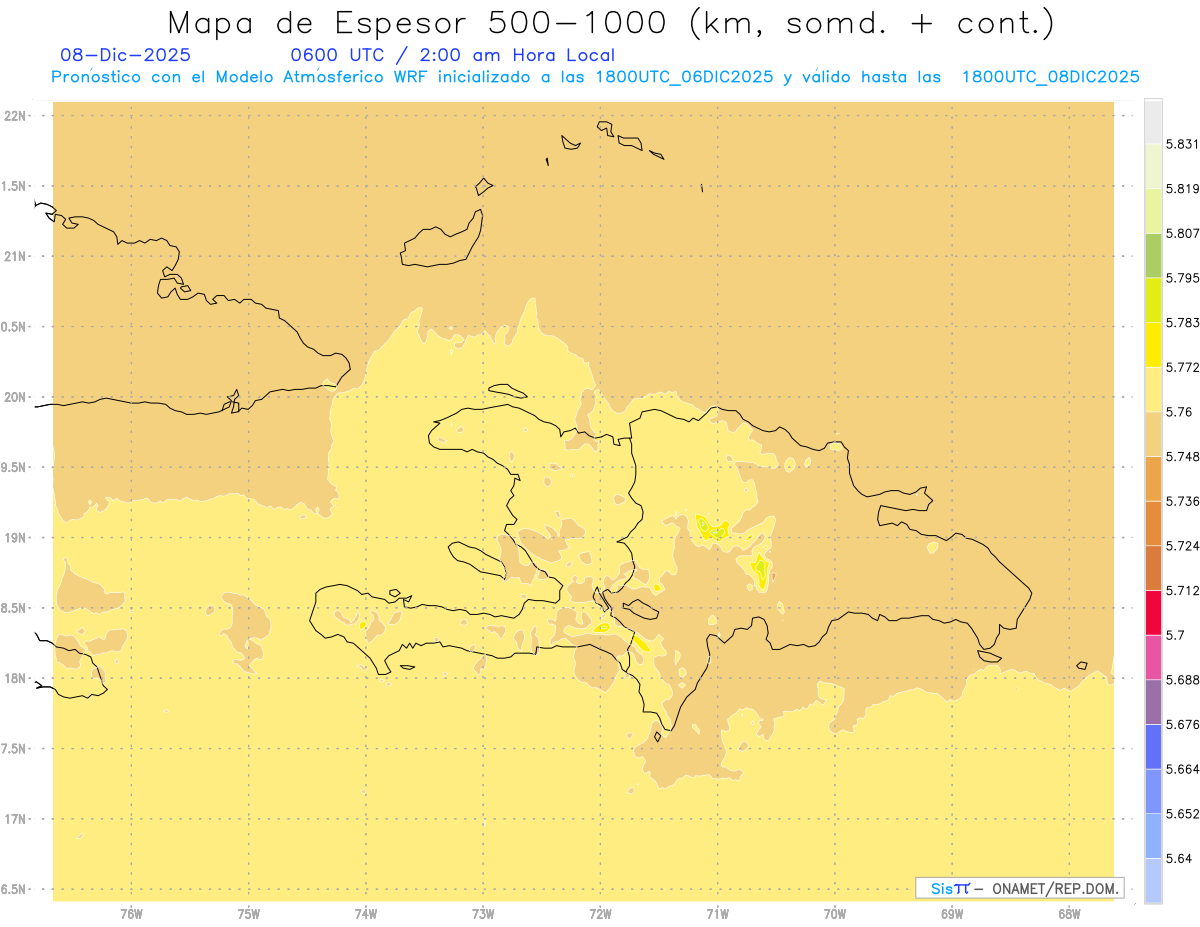
Task: Click the 5.688 colorbar value
Action: [1183, 680]
